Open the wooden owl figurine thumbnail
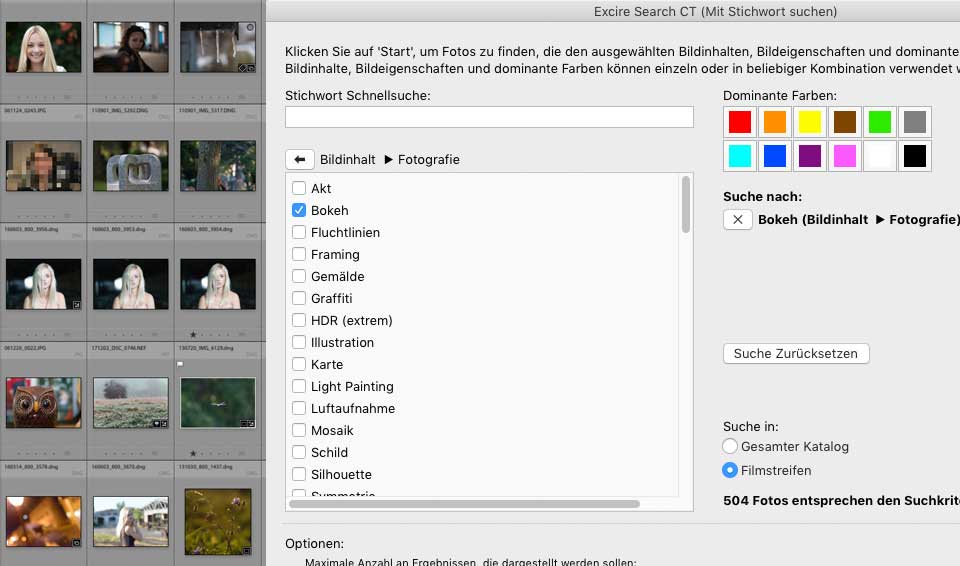The image size is (960, 566). [x=43, y=402]
